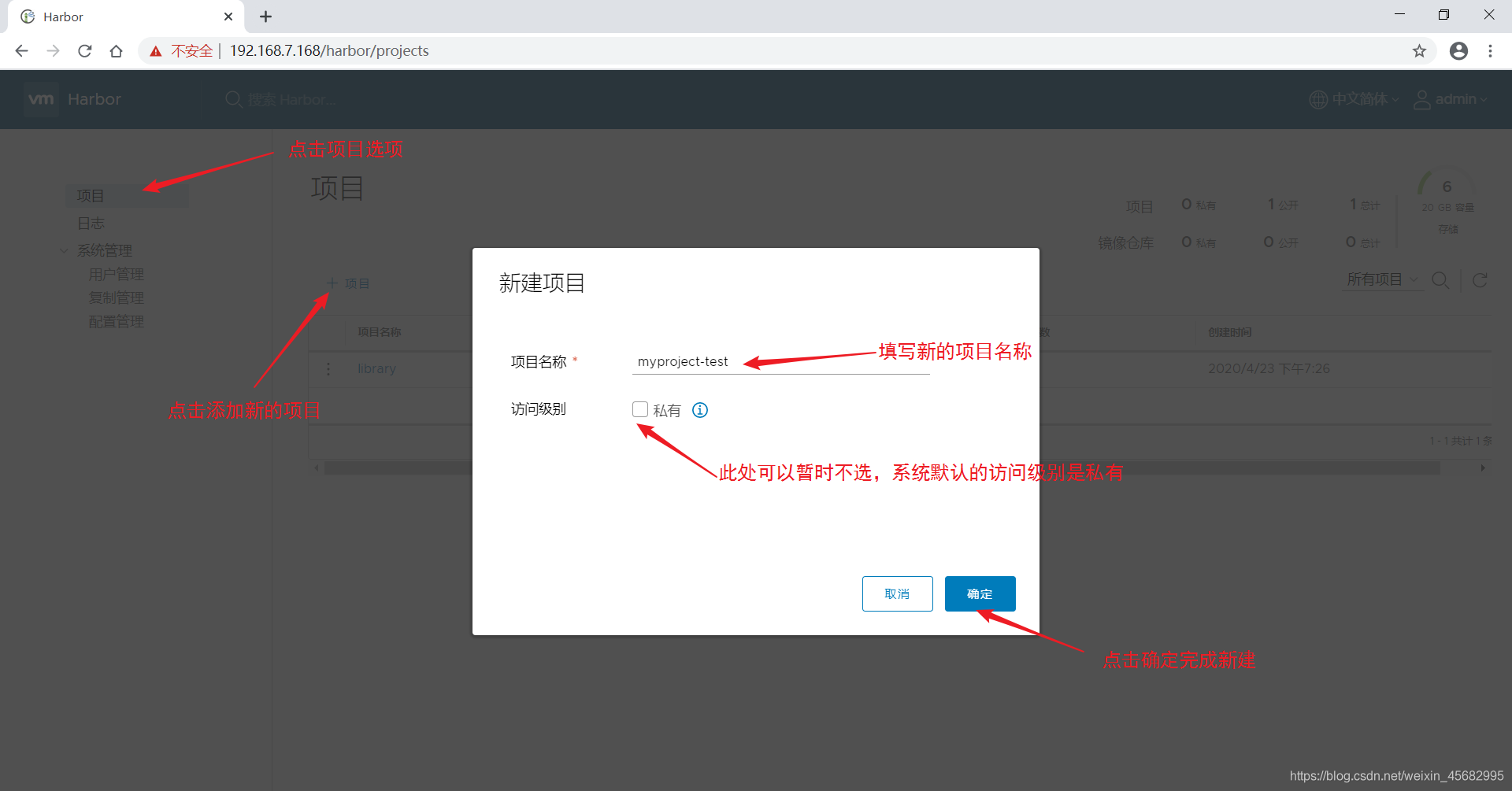Click the browser back arrow
Viewport: 1512px width, 791px height.
(x=21, y=51)
